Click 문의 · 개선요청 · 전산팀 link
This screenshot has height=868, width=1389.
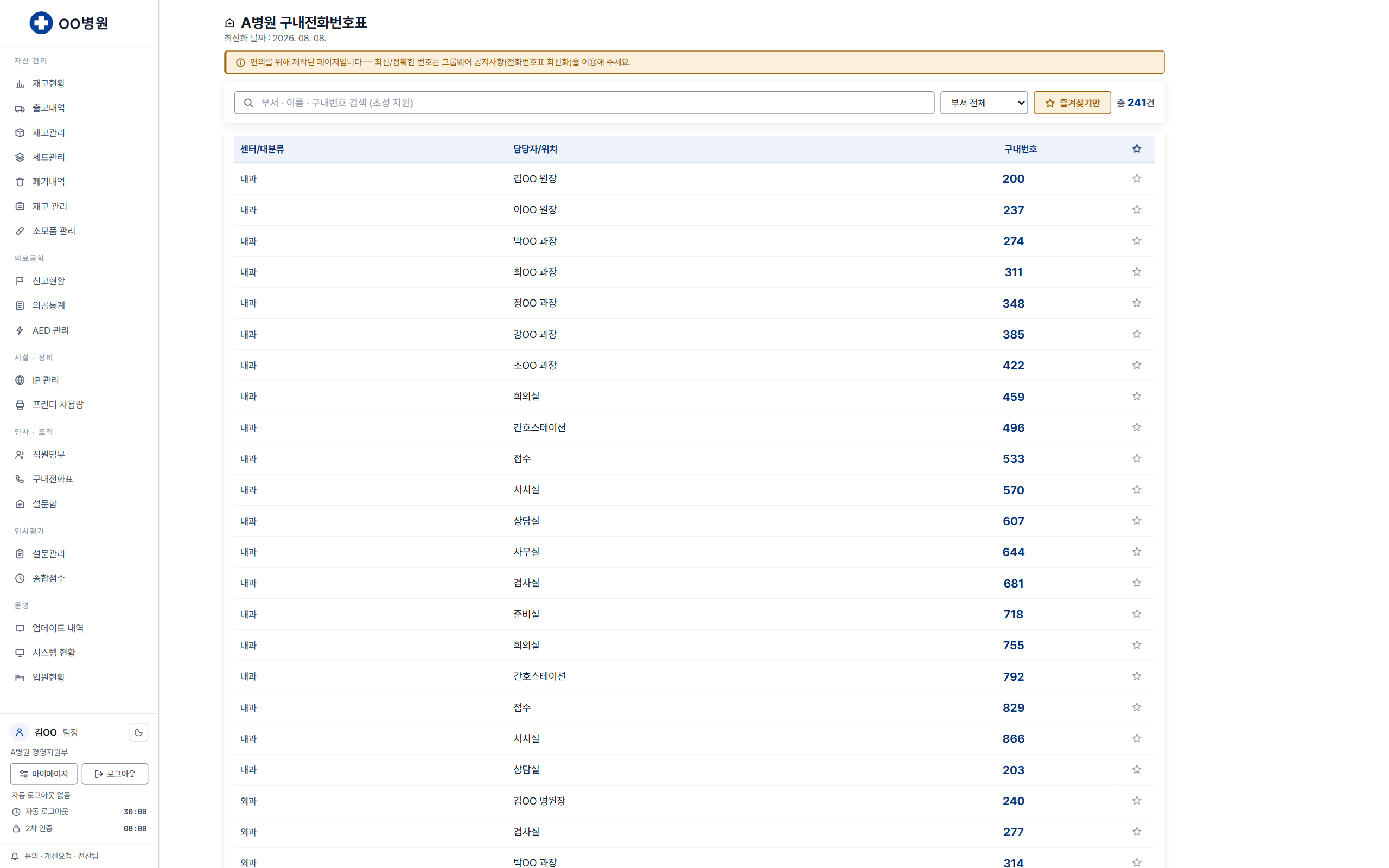[x=61, y=856]
